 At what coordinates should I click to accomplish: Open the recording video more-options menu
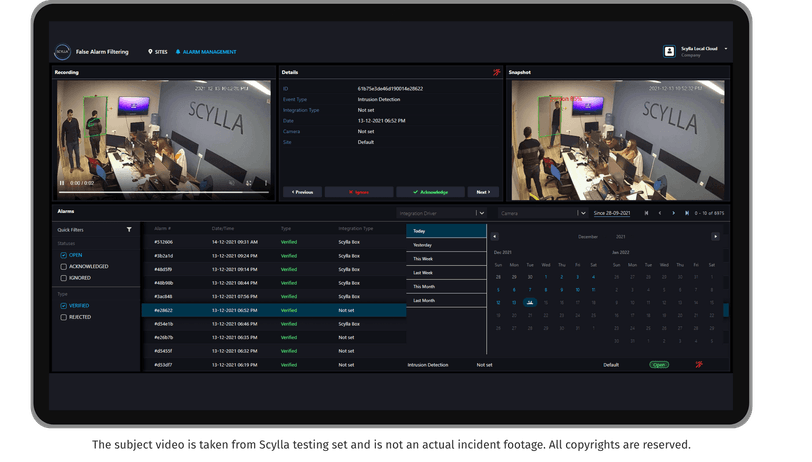[266, 183]
